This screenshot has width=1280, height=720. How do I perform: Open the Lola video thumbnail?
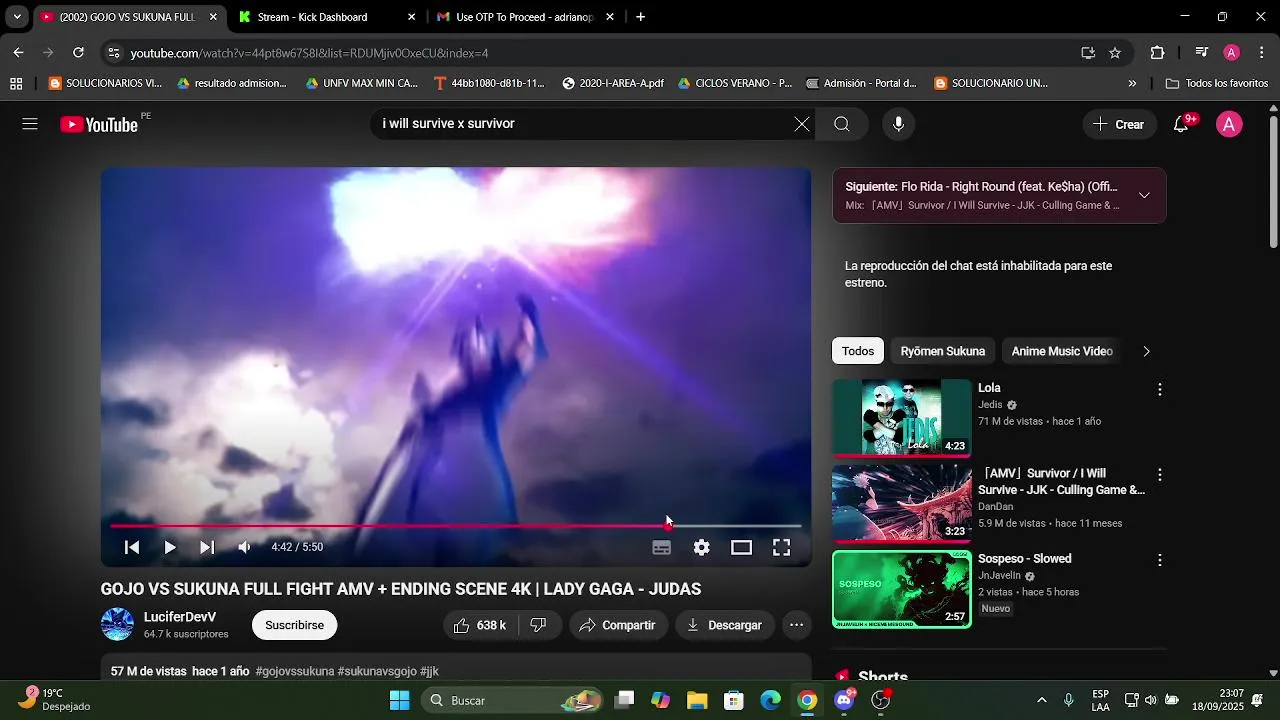tap(902, 418)
